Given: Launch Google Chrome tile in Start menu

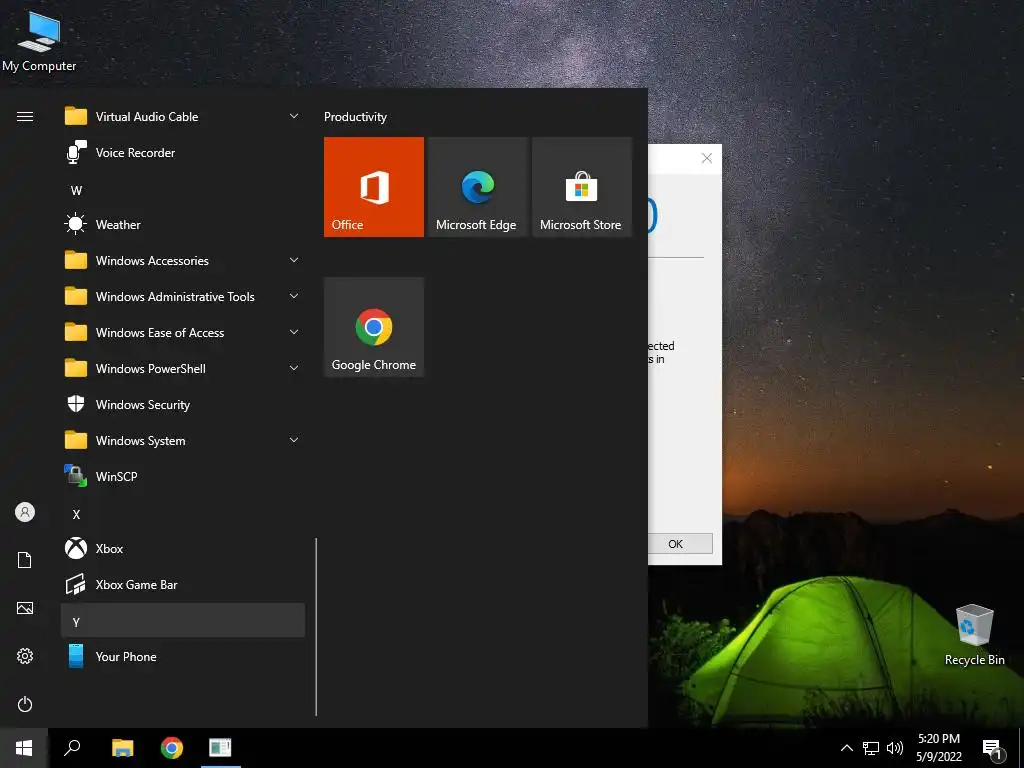Looking at the screenshot, I should [374, 327].
